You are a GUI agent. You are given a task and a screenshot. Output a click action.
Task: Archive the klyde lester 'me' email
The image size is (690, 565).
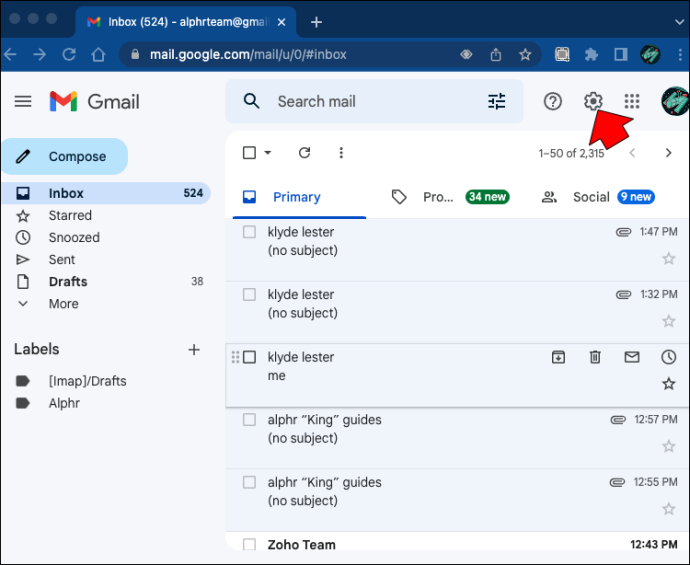tap(558, 357)
